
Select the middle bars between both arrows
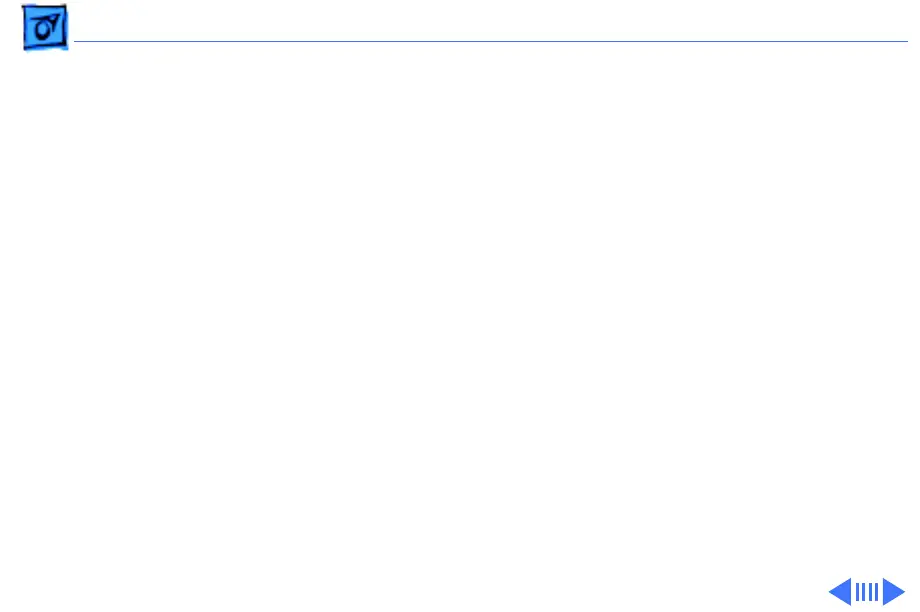867,592
